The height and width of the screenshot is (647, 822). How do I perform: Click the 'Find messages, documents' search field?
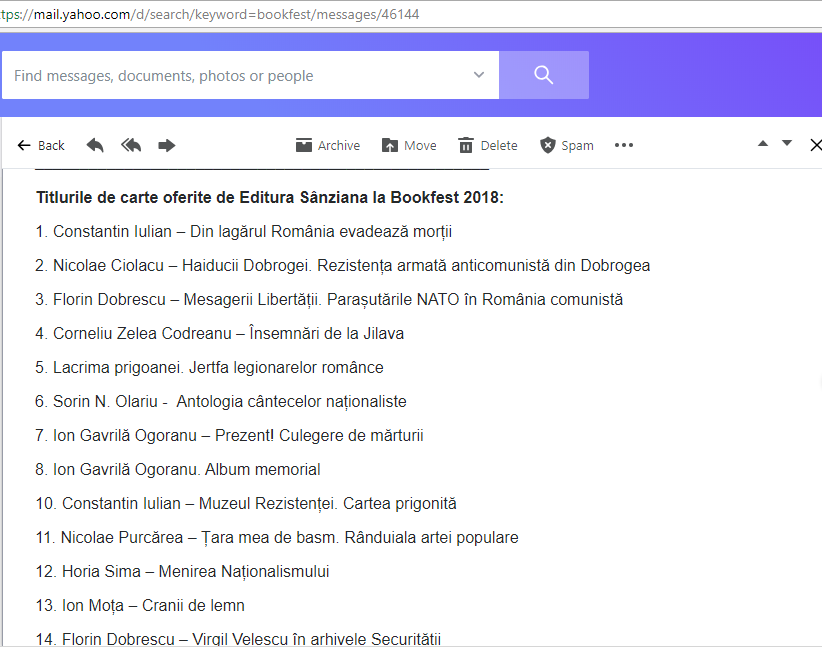coord(235,76)
